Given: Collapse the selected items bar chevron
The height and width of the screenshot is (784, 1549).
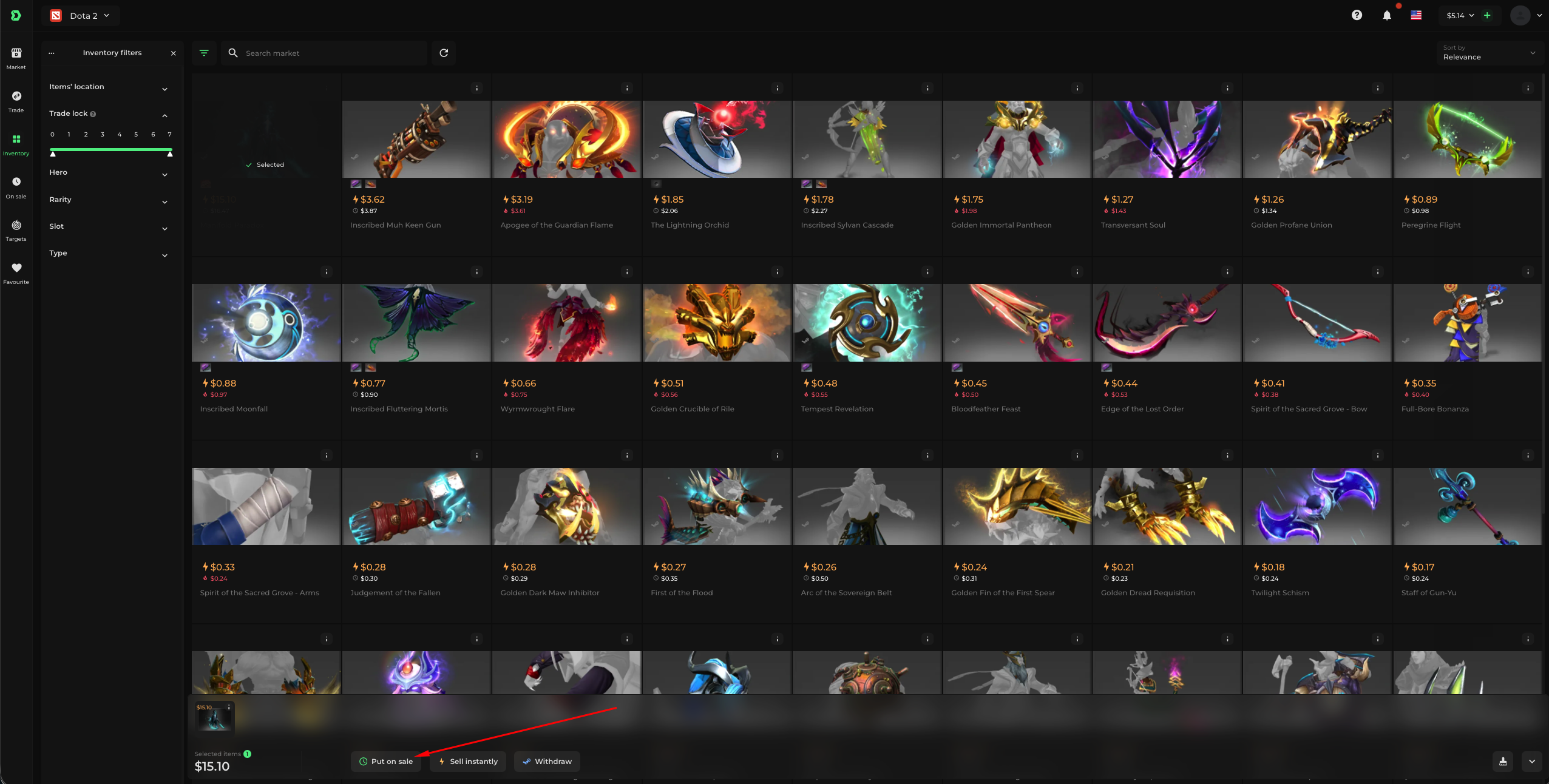Looking at the screenshot, I should pos(1532,762).
